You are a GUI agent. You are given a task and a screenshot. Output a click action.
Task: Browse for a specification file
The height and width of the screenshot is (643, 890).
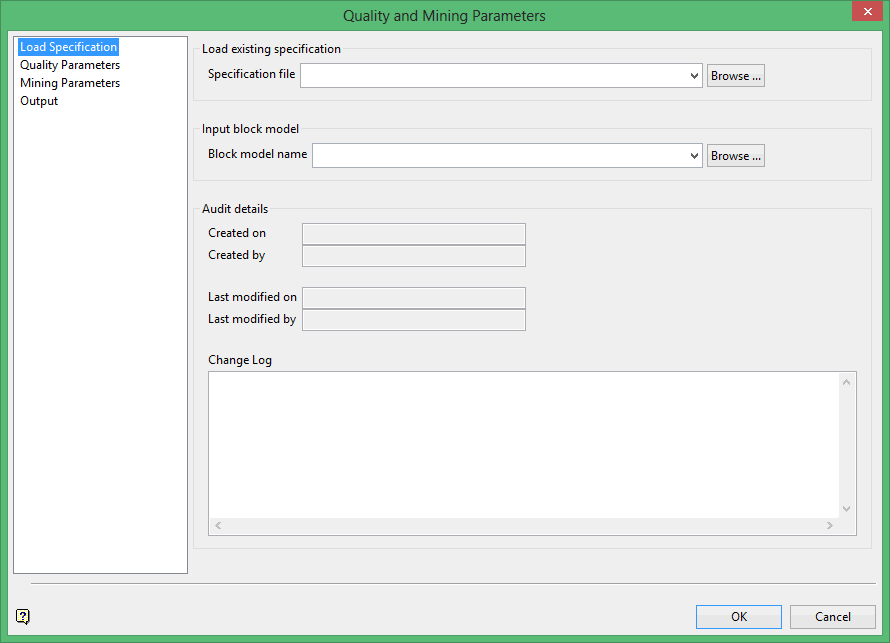tap(735, 76)
